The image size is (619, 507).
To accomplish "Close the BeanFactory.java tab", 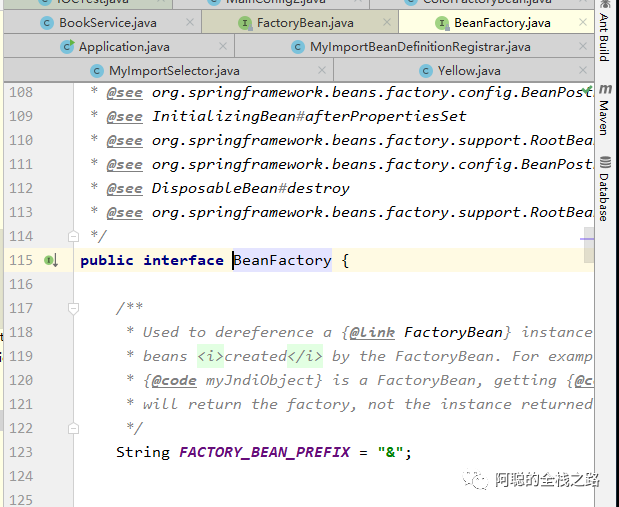I will [583, 23].
